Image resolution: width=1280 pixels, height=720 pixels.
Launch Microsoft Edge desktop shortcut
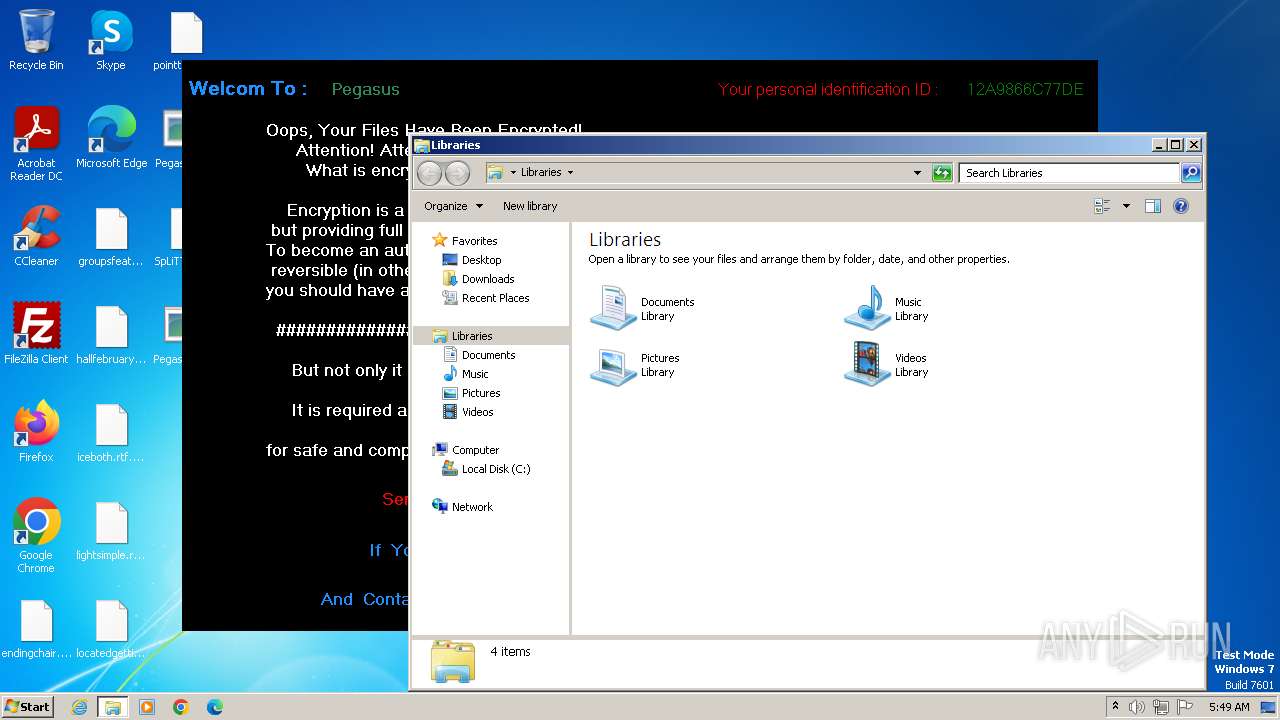coord(111,138)
